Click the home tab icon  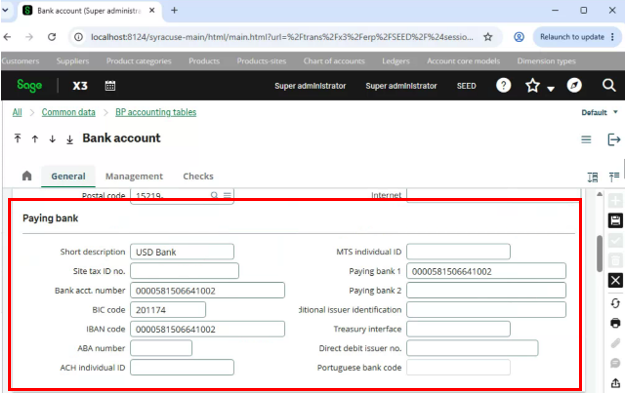pos(27,176)
